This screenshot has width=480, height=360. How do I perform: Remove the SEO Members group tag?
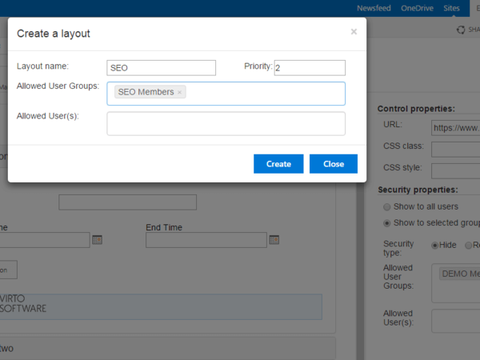[179, 92]
